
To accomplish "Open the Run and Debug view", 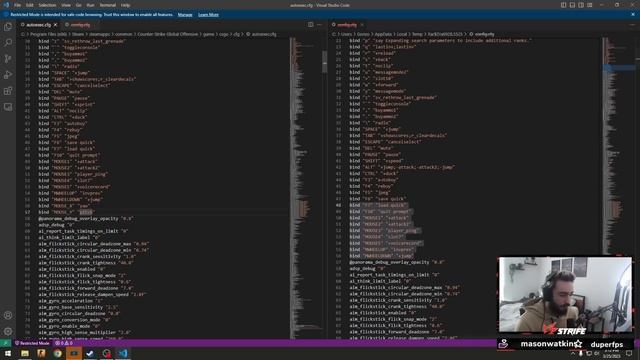I will point(8,75).
